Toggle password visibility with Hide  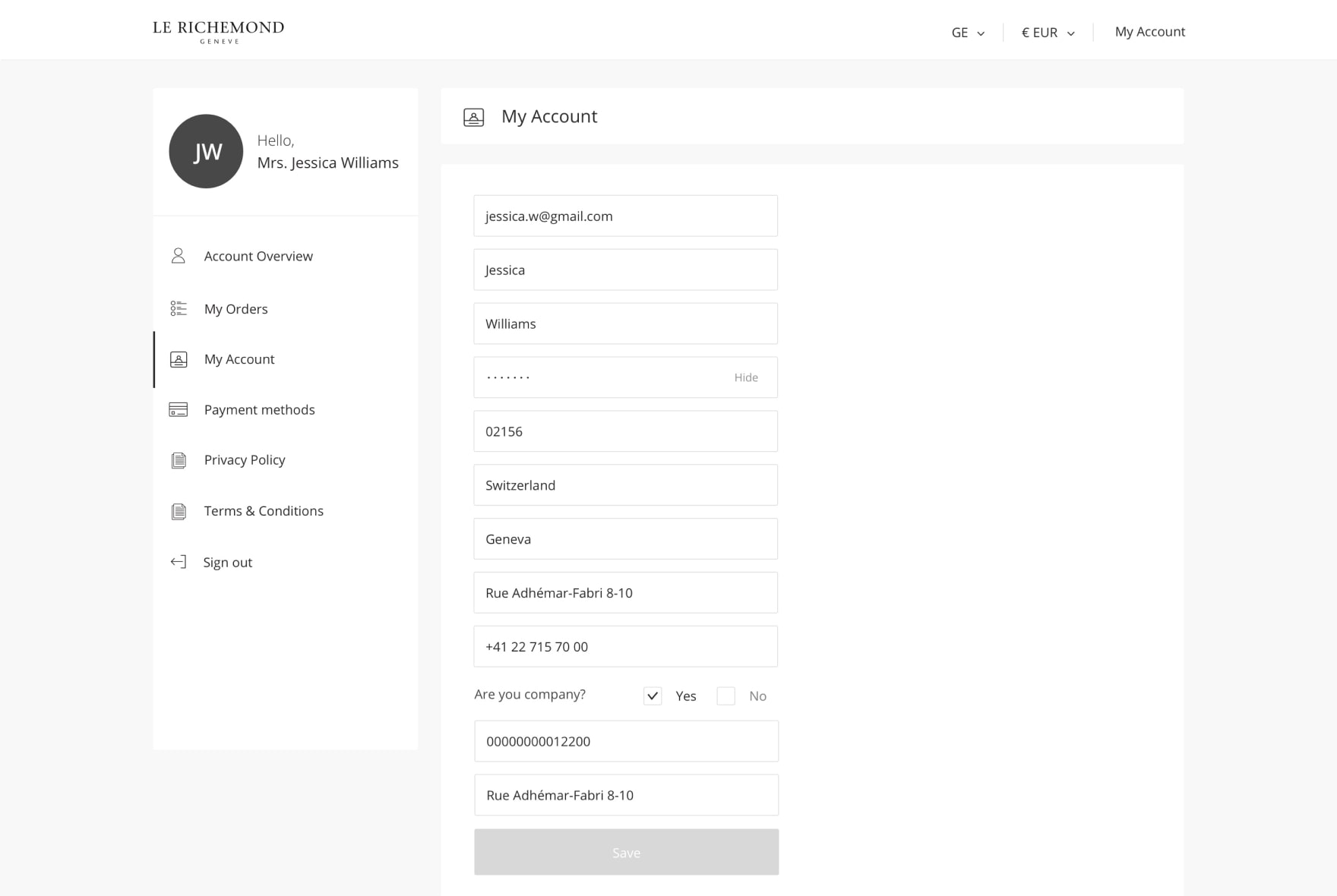745,377
